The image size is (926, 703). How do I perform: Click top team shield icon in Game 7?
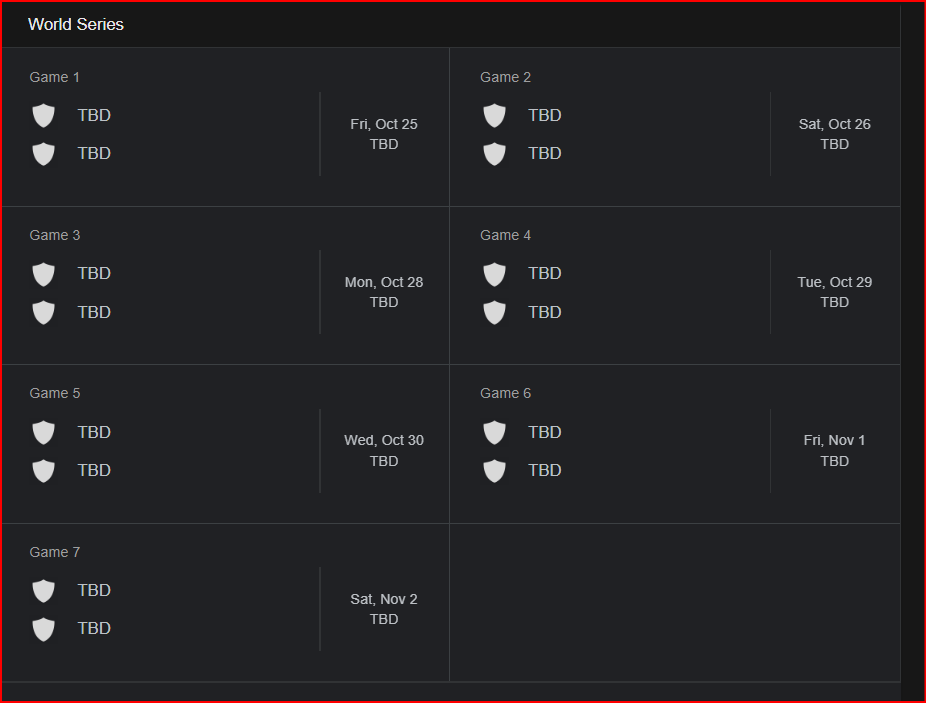(43, 590)
